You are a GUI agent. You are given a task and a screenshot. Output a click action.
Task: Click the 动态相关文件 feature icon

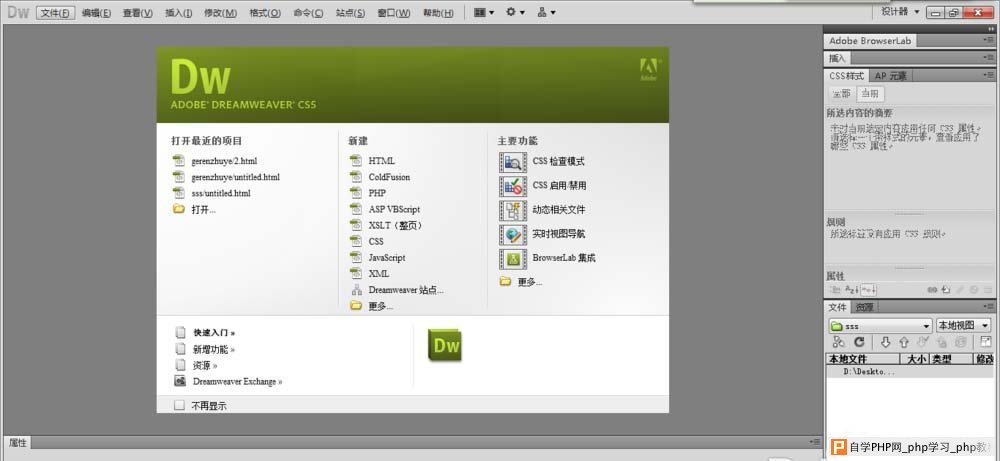513,210
